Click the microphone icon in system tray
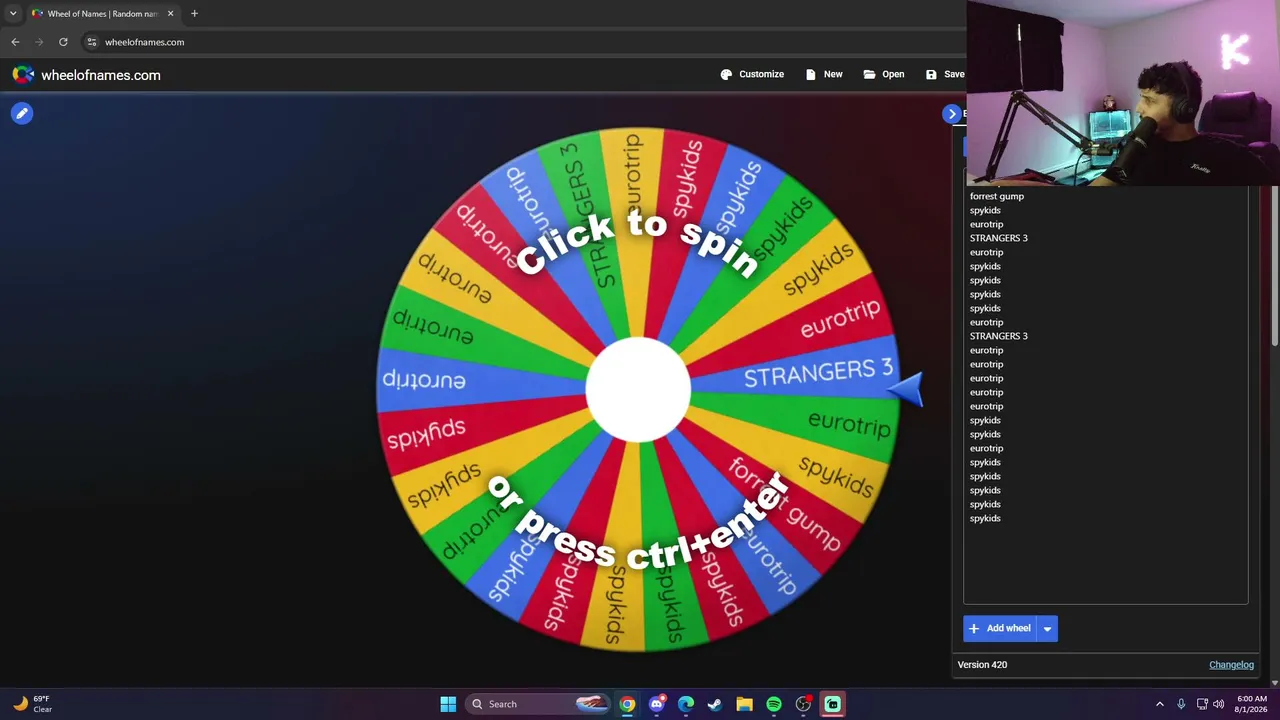Image resolution: width=1280 pixels, height=720 pixels. pyautogui.click(x=1181, y=704)
